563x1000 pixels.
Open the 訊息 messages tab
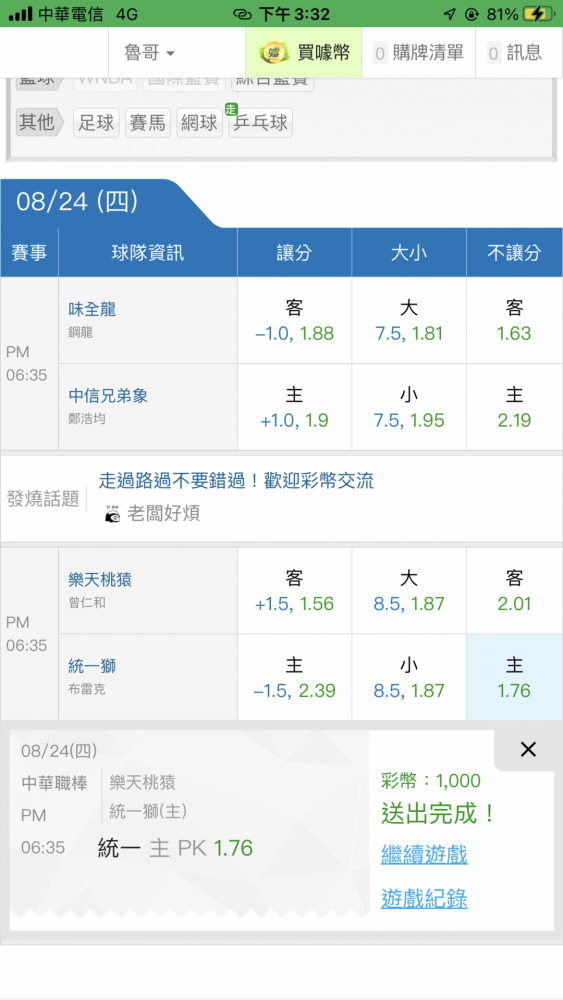click(515, 53)
